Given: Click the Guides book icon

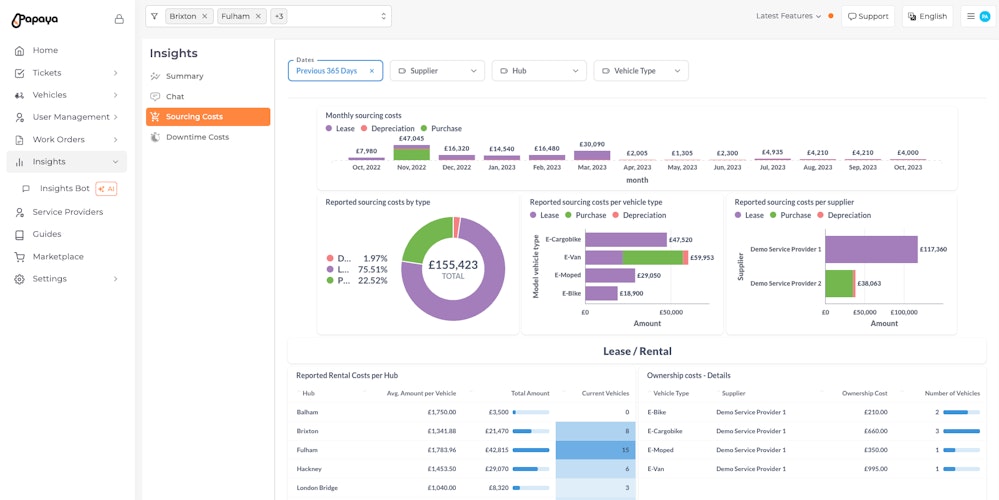Looking at the screenshot, I should (x=19, y=235).
